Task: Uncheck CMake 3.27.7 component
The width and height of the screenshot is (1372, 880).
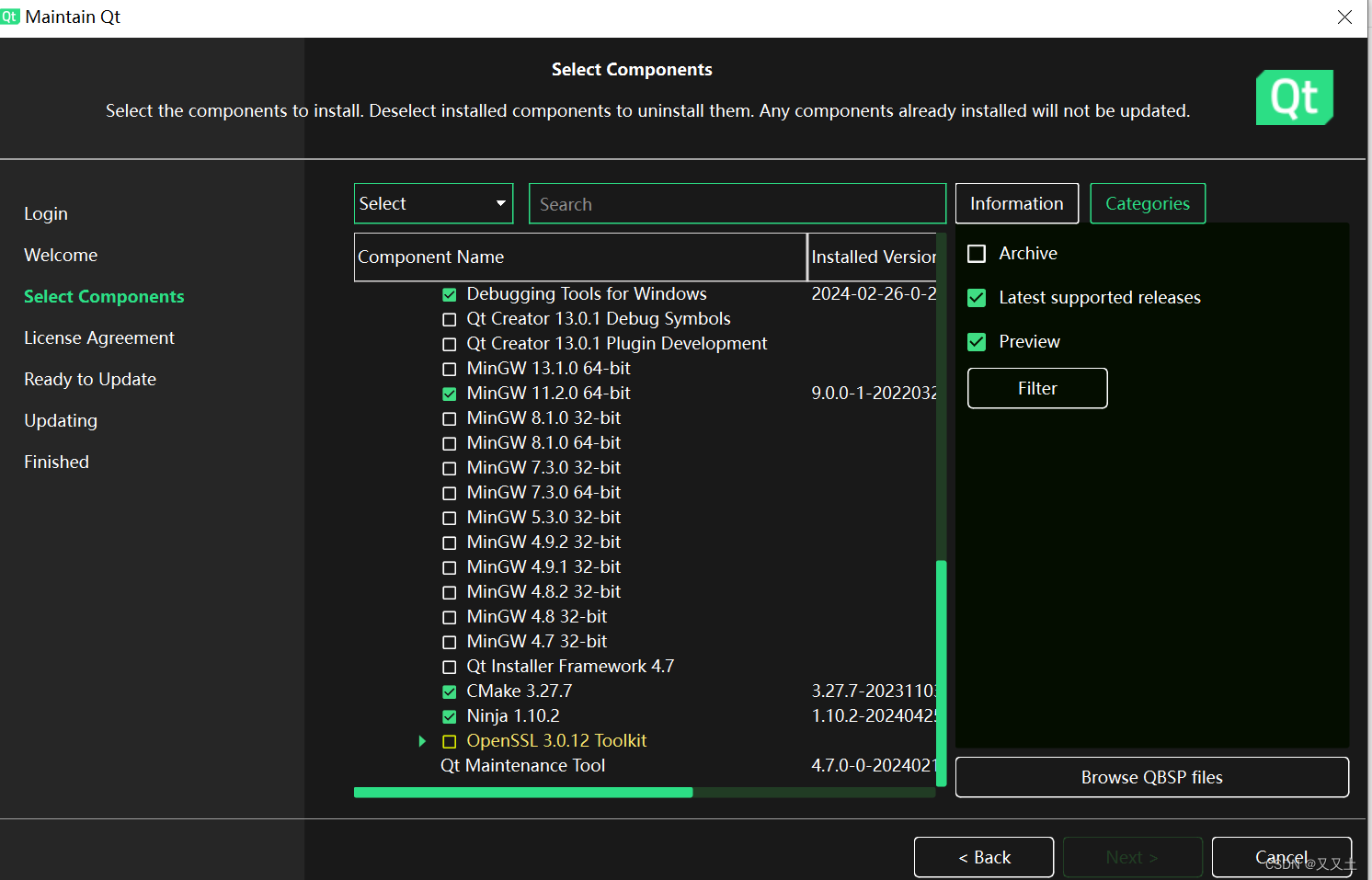Action: coord(450,692)
